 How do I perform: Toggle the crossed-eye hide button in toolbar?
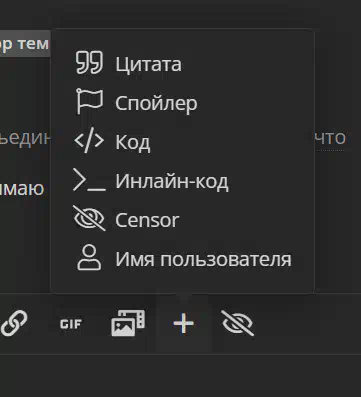pos(237,323)
